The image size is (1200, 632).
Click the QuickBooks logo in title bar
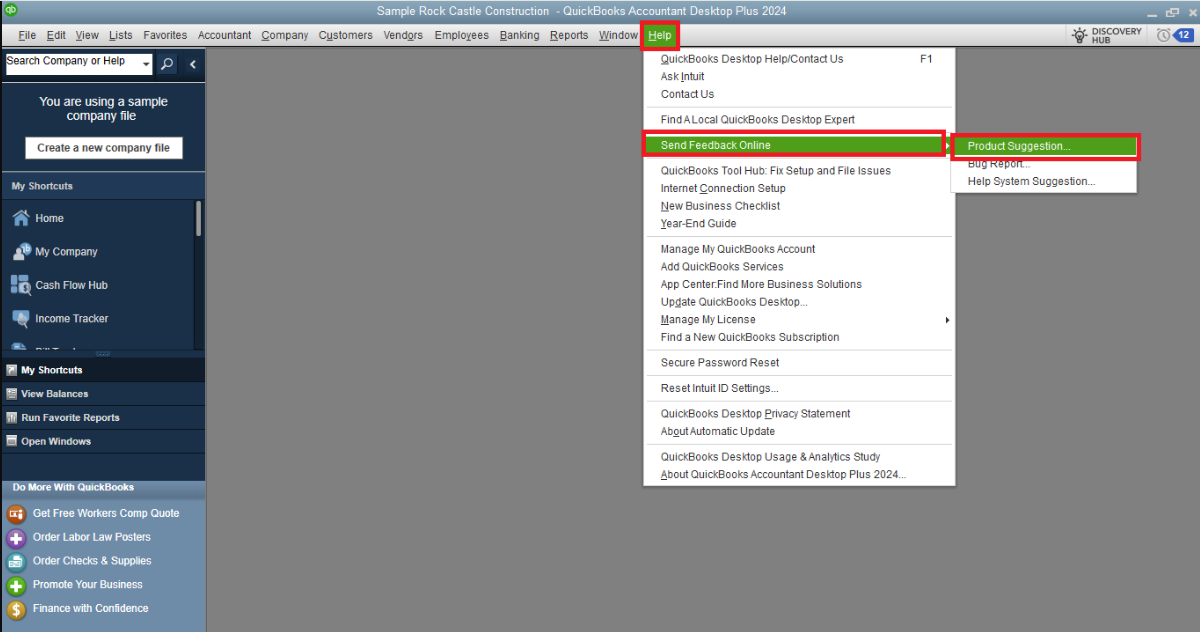[11, 10]
